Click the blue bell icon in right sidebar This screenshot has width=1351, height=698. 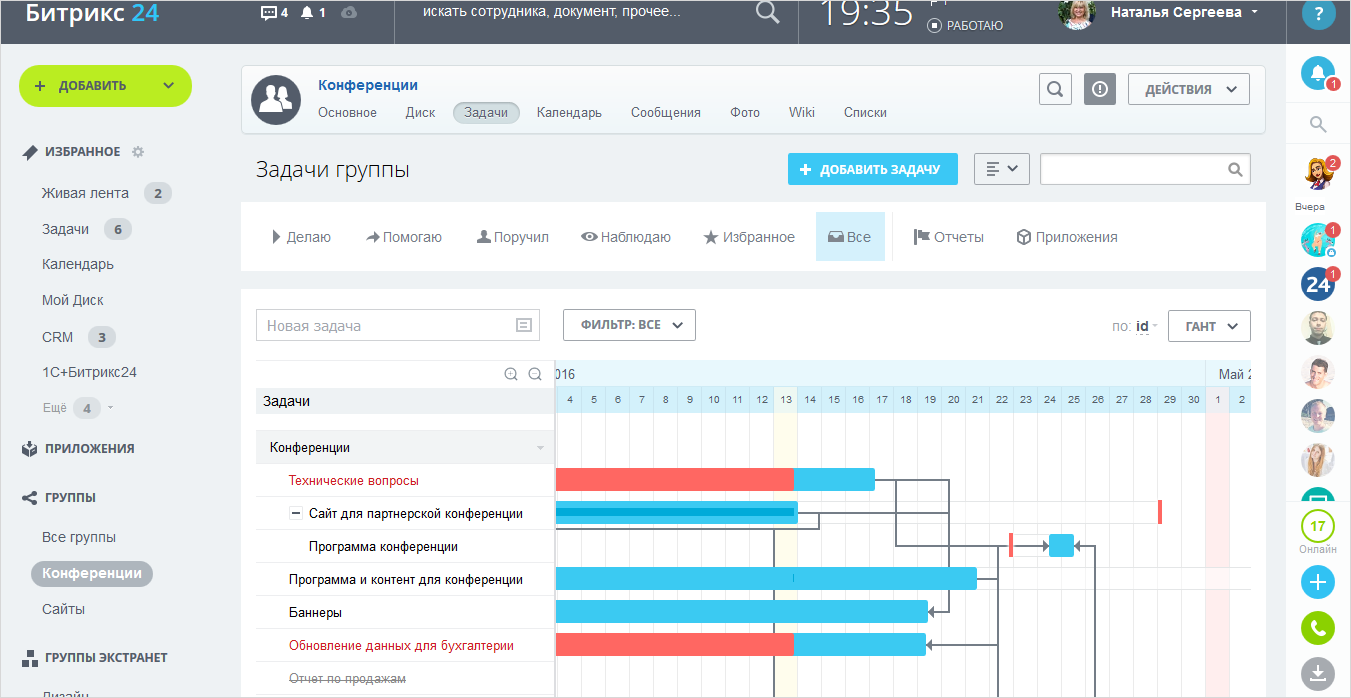pos(1318,73)
